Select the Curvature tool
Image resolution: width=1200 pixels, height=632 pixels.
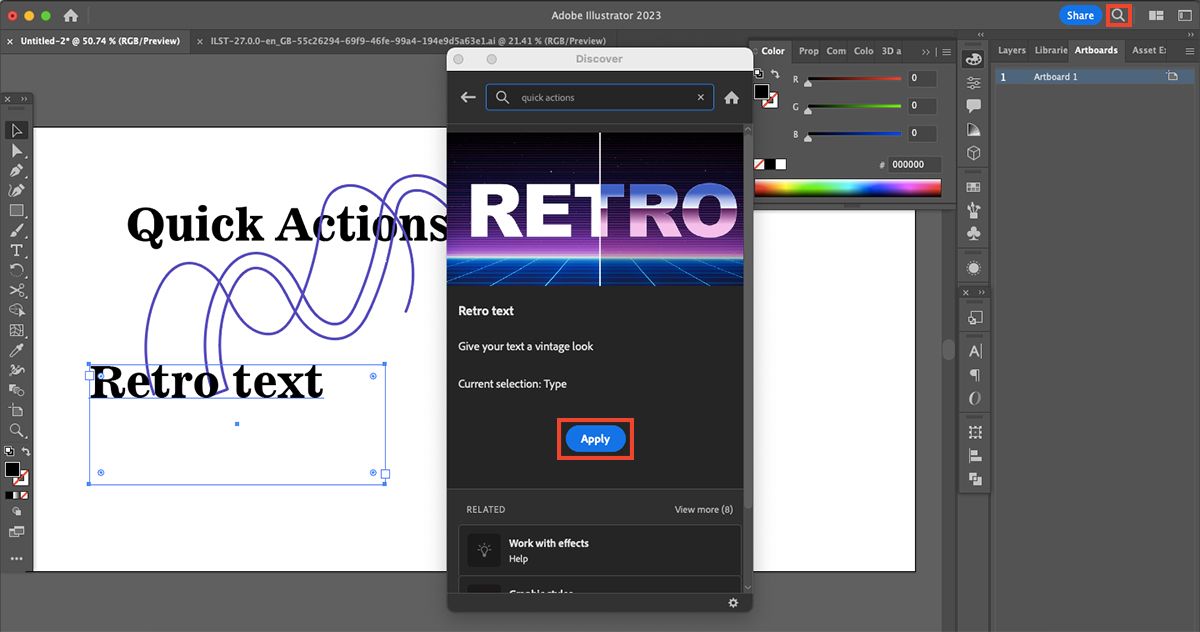pos(17,190)
